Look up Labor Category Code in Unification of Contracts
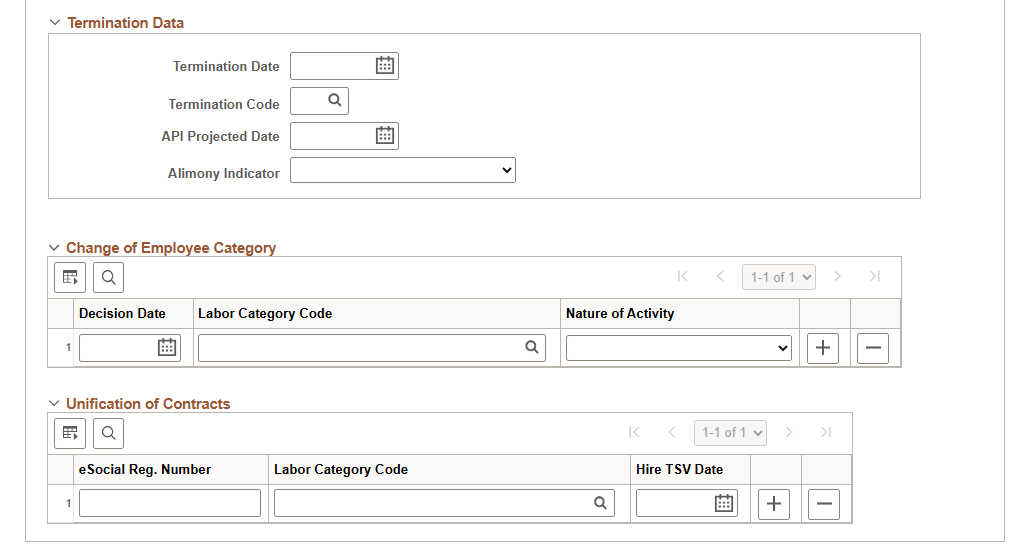 (x=600, y=503)
